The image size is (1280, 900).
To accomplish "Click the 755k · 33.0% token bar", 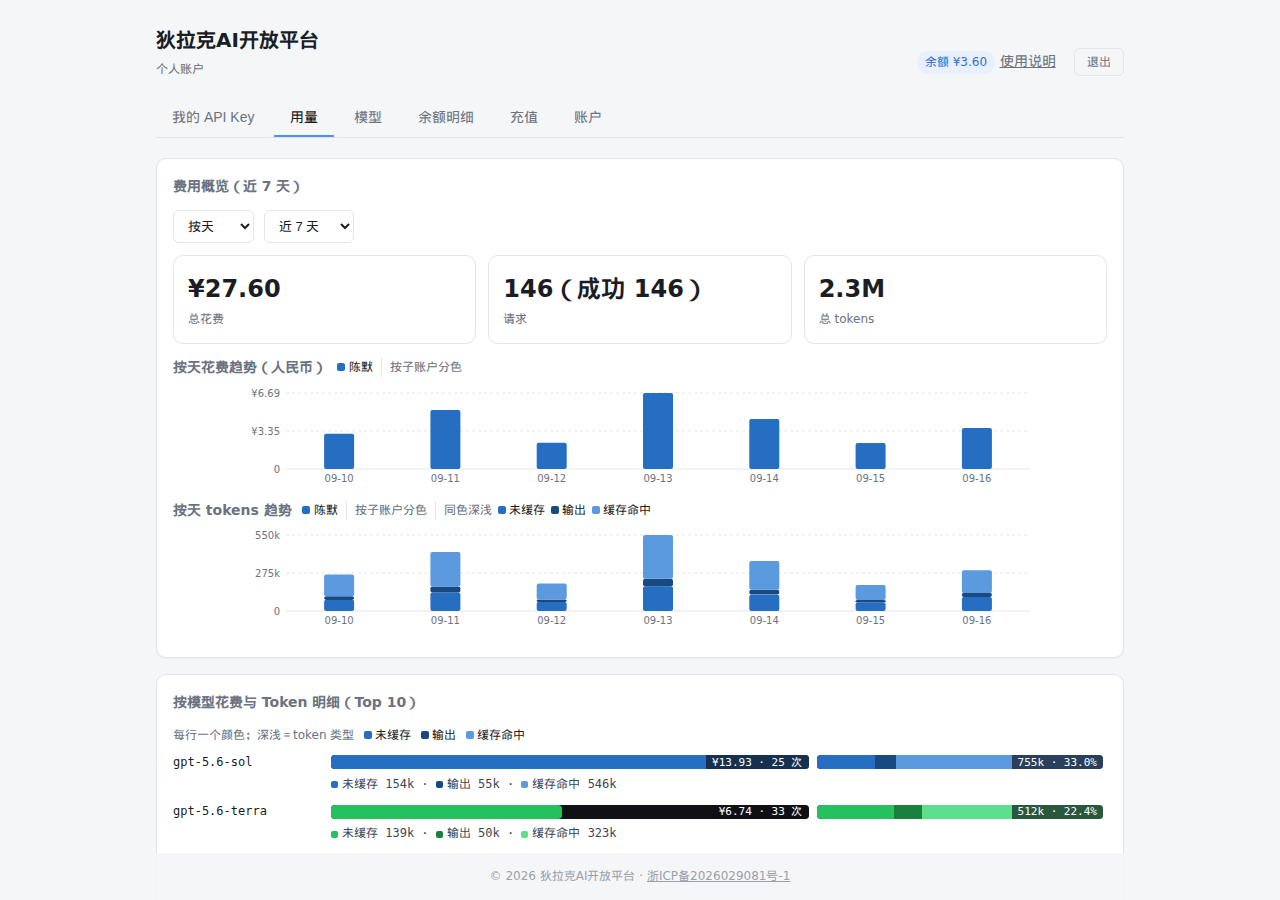I will pos(960,762).
